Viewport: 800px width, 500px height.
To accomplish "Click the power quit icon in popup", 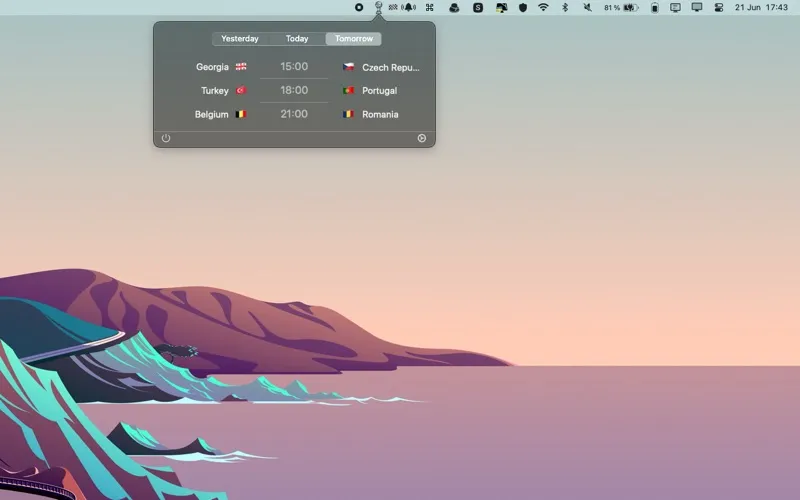I will tap(166, 138).
